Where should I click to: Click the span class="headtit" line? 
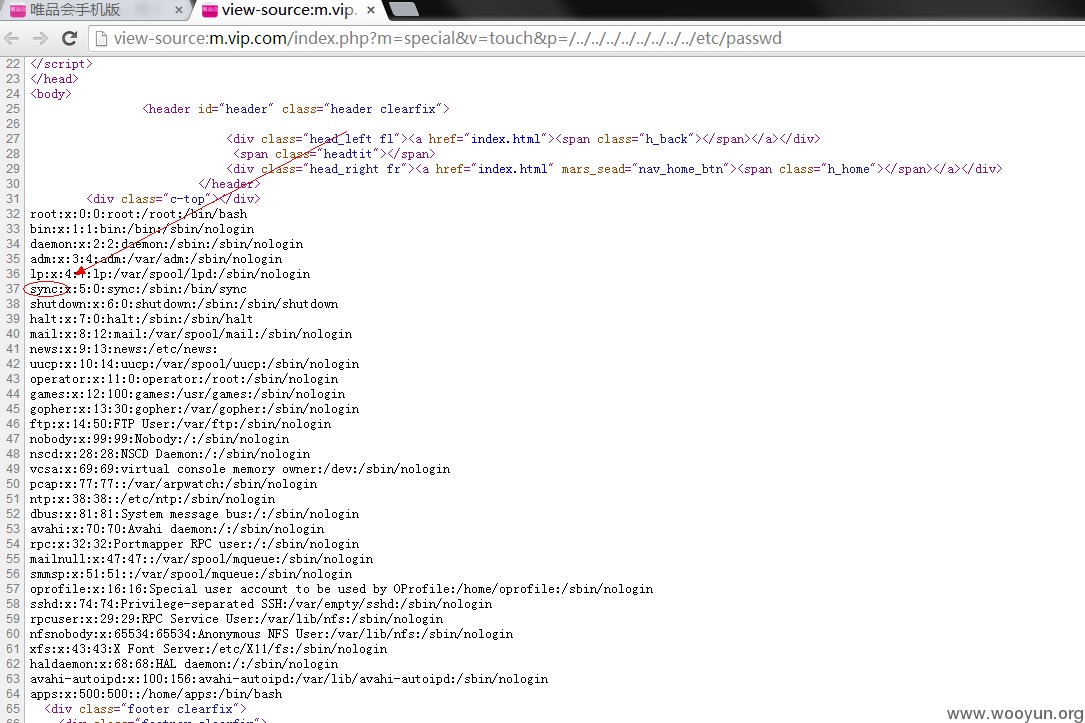point(334,154)
